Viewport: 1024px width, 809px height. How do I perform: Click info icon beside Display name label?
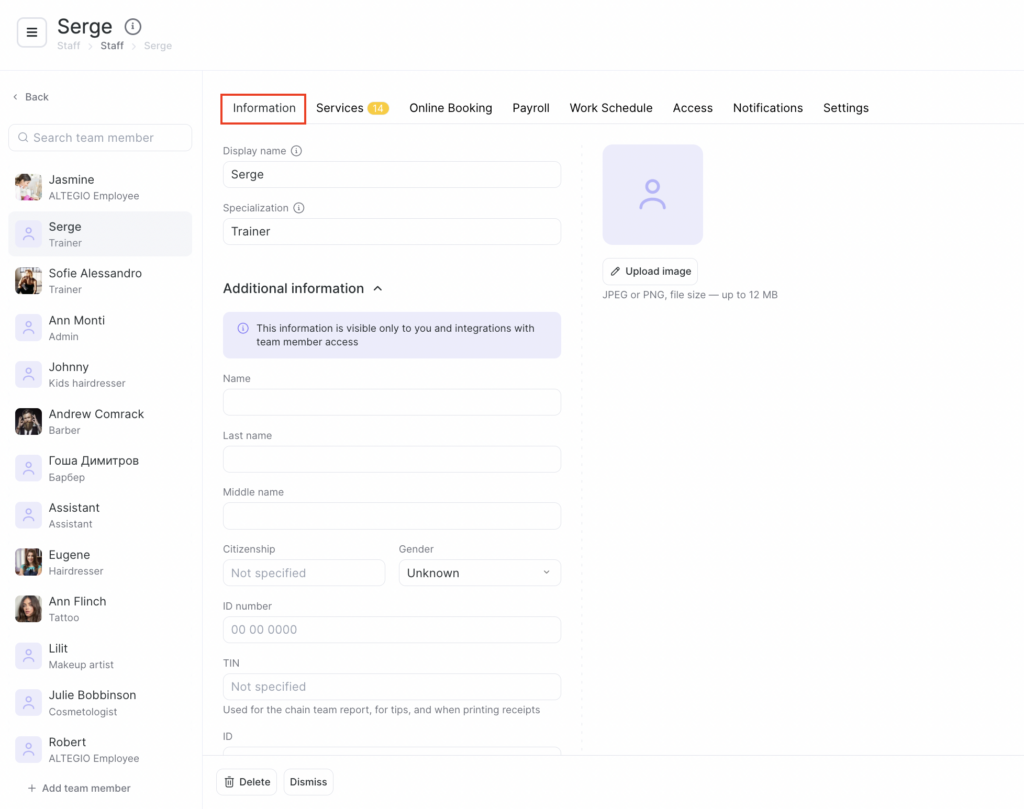(x=296, y=151)
